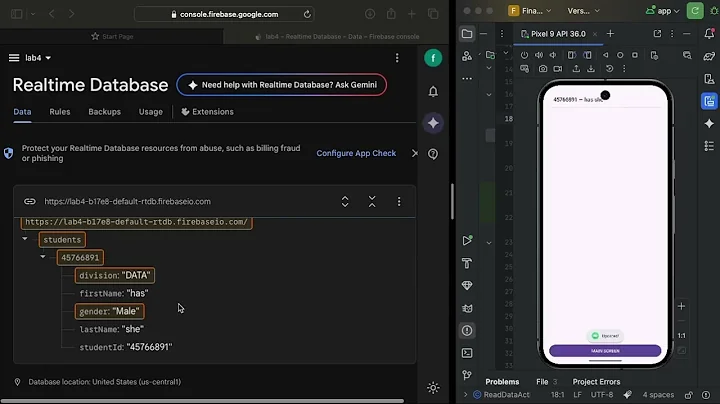Reload the Firebase page
This screenshot has height=404, width=720.
307,14
